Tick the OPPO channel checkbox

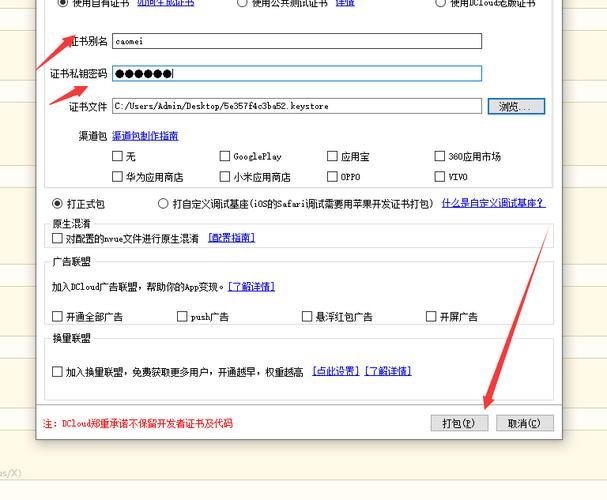332,176
